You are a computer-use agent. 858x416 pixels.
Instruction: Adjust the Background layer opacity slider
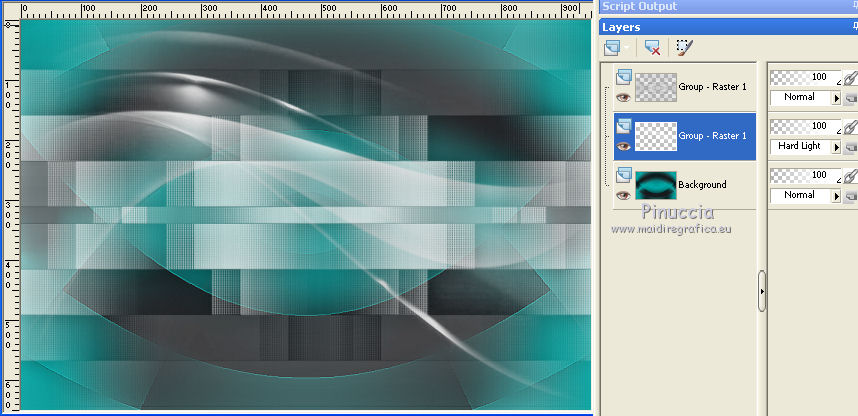pos(805,175)
